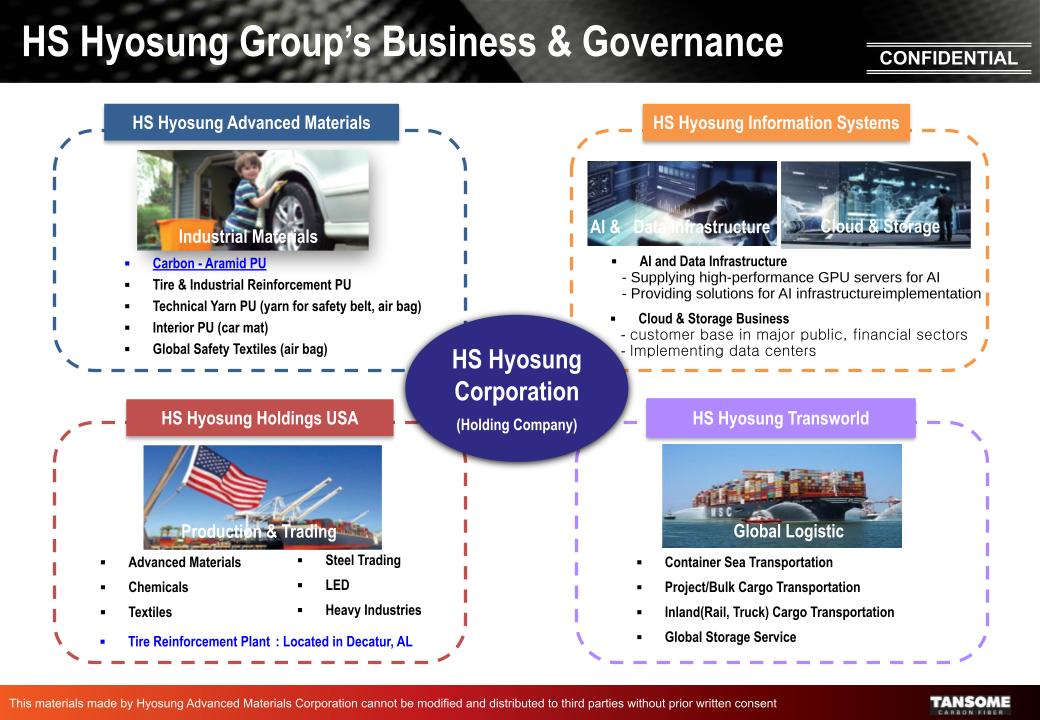Select the Cloud & Storage image
1040x720 pixels.
click(x=875, y=203)
